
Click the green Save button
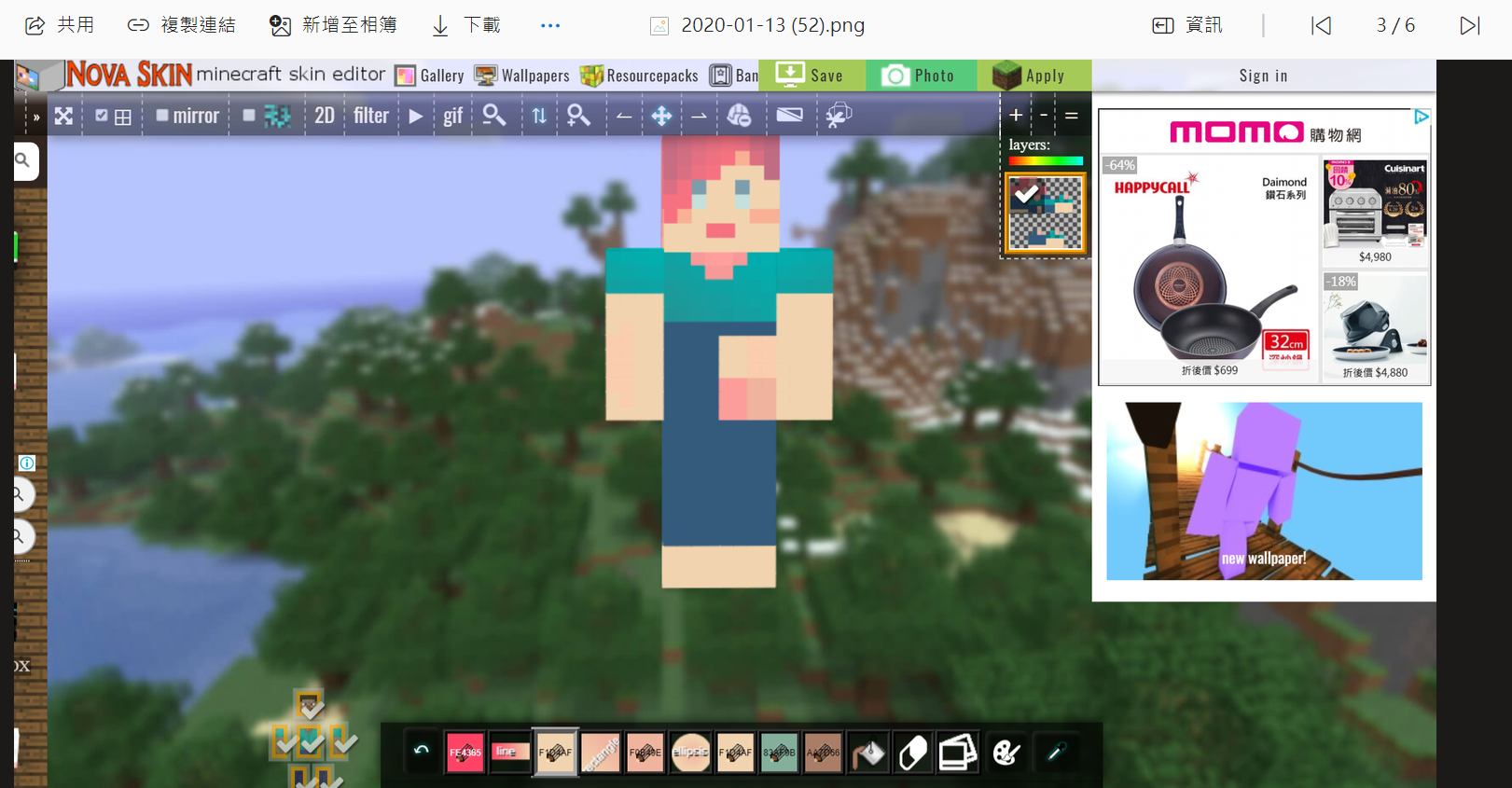(812, 76)
